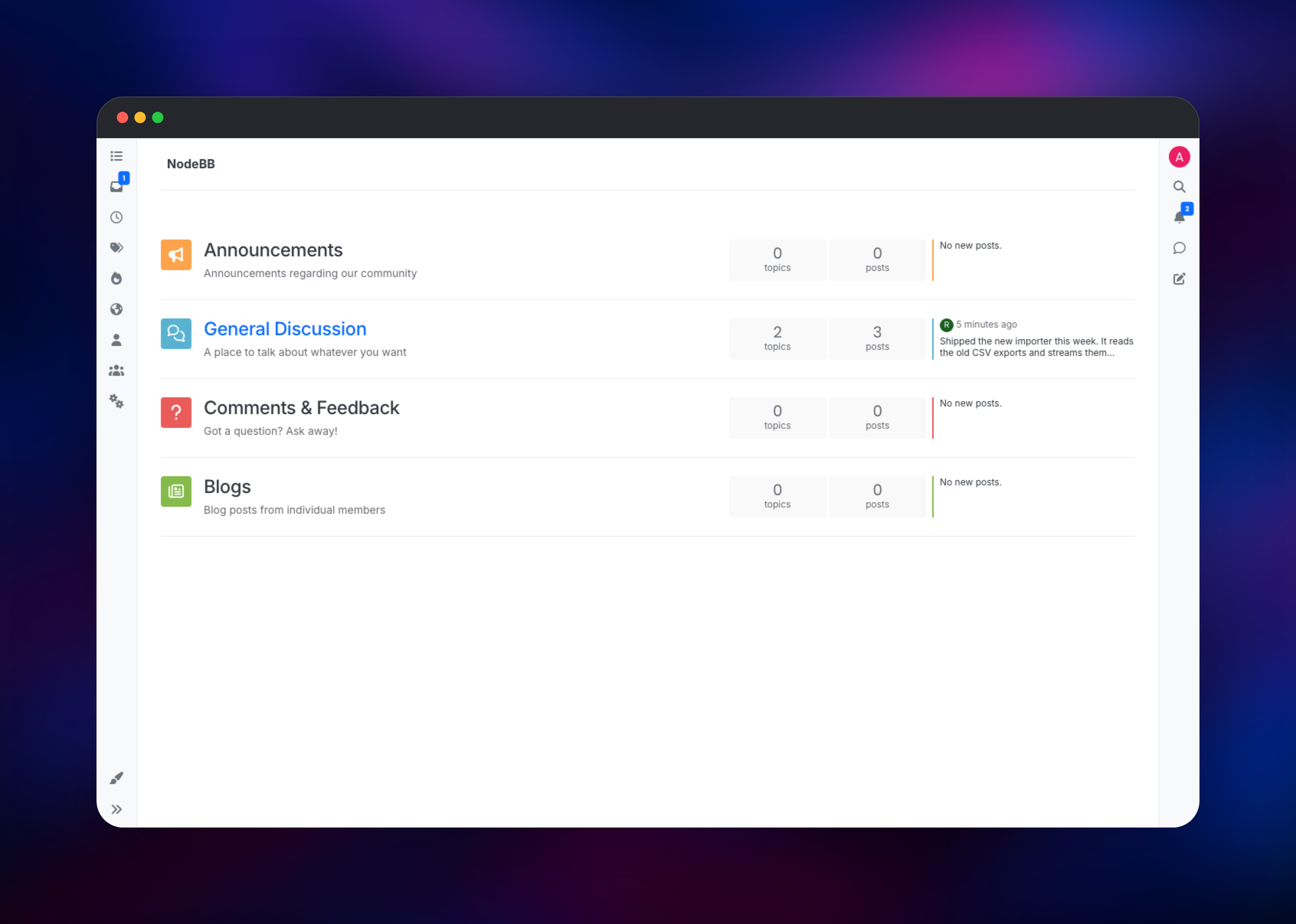Screen dimensions: 1296x924
Task: Click Announcements 'No new posts.' text
Action: click(x=970, y=246)
